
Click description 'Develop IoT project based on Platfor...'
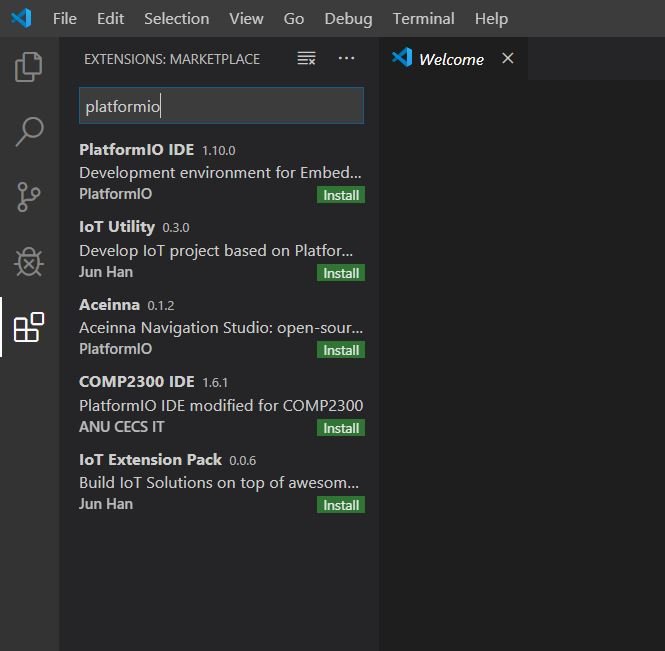[216, 251]
